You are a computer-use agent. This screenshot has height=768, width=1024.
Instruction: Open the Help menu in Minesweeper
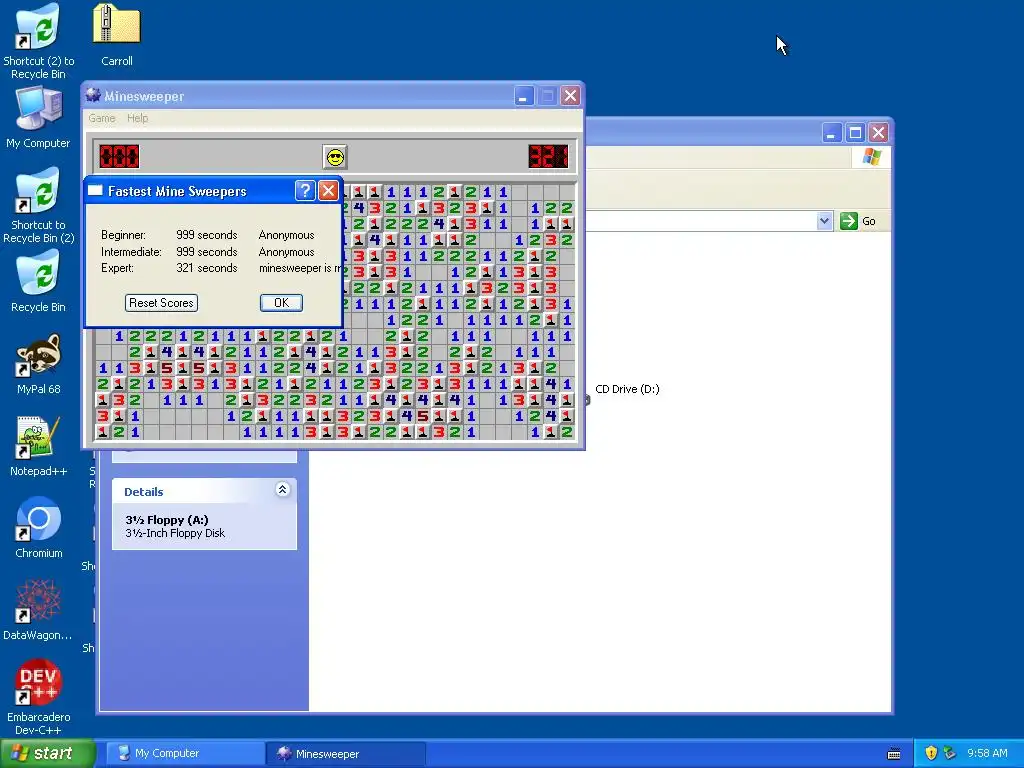click(x=137, y=118)
